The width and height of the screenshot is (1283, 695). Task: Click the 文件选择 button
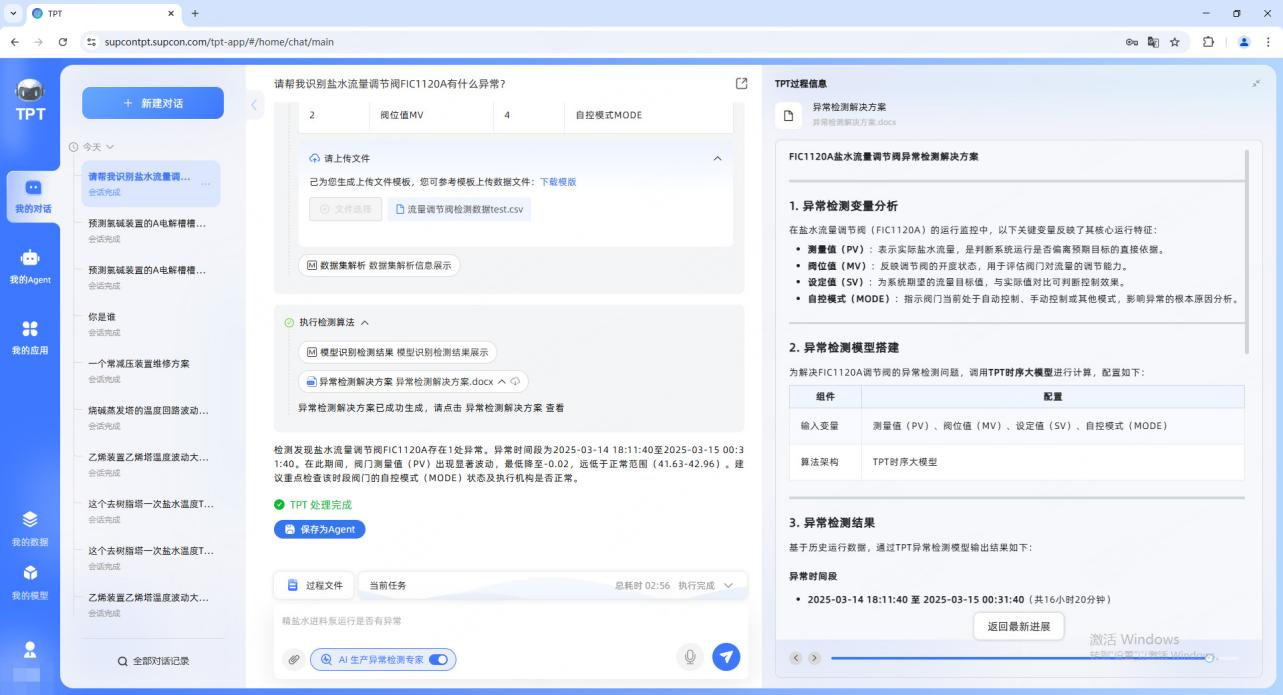pos(346,209)
